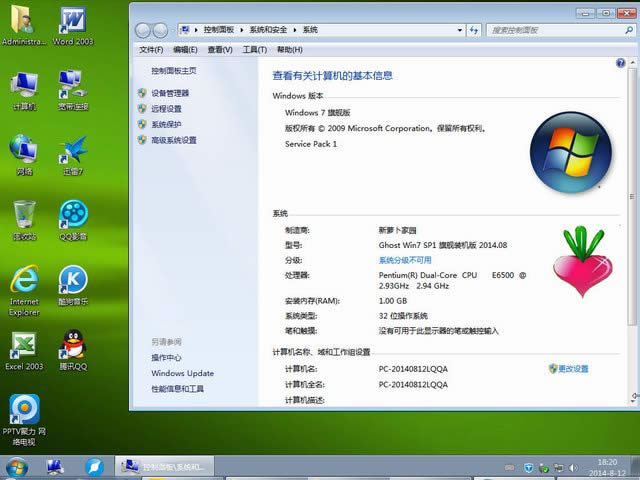
Task: Click the 远程设置 shield link
Action: [166, 109]
